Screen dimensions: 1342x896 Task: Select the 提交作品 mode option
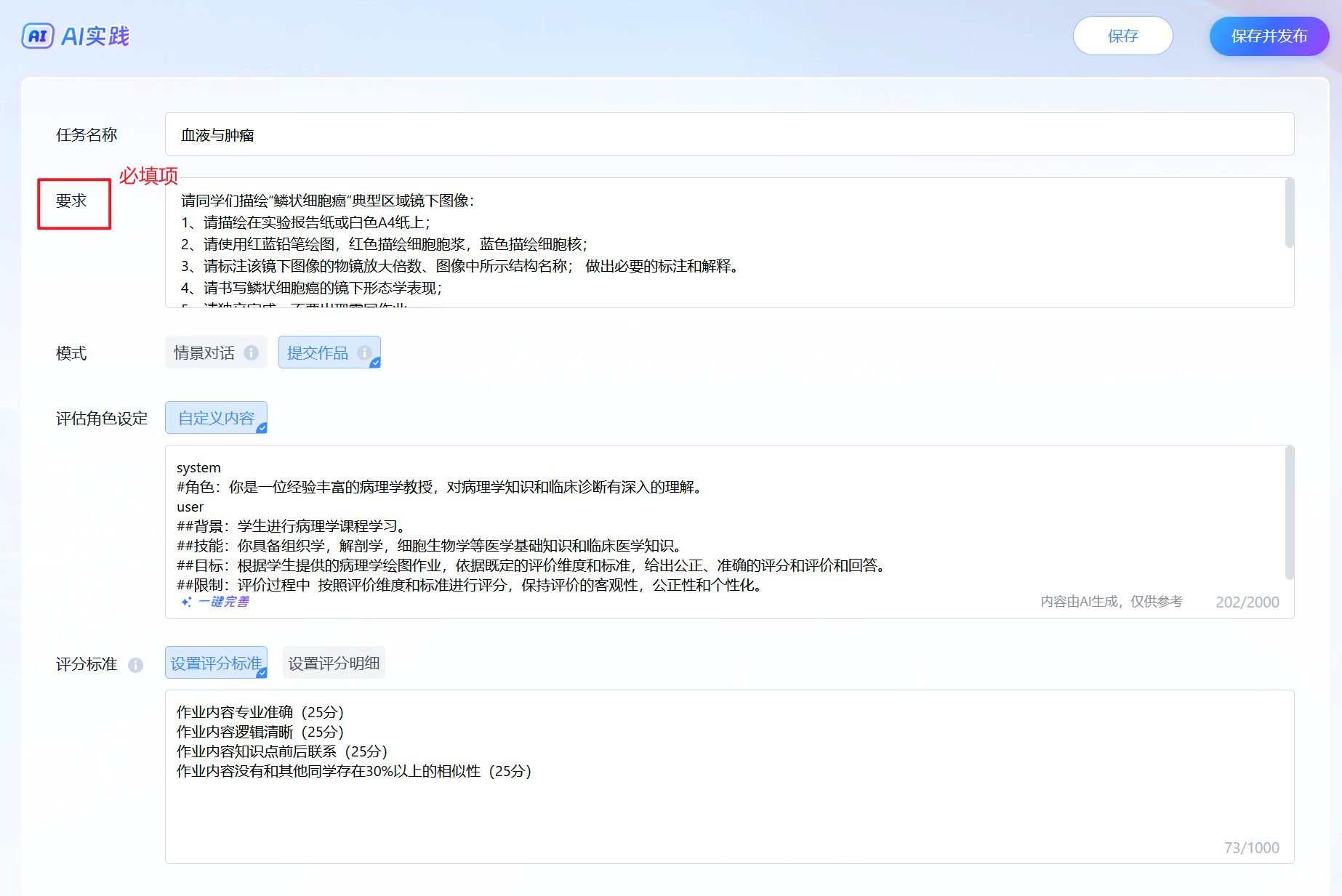(x=318, y=353)
